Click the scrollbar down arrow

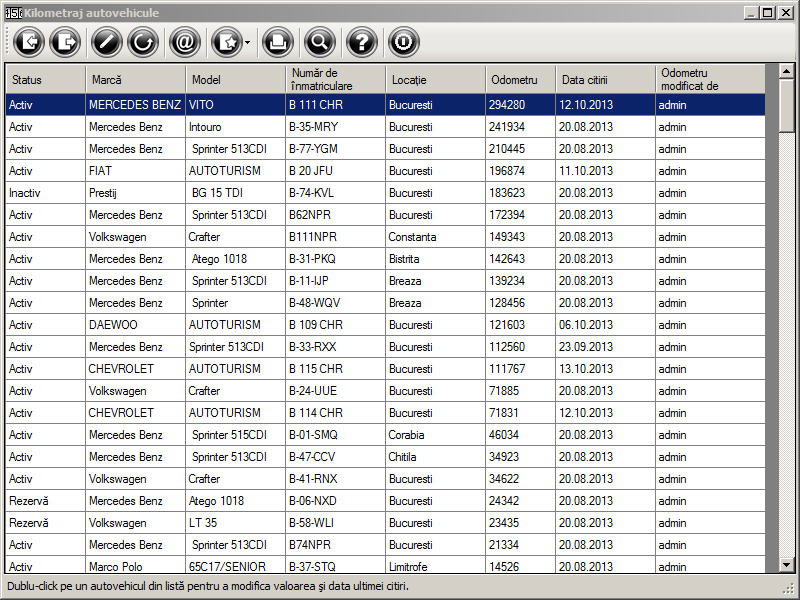[x=786, y=565]
